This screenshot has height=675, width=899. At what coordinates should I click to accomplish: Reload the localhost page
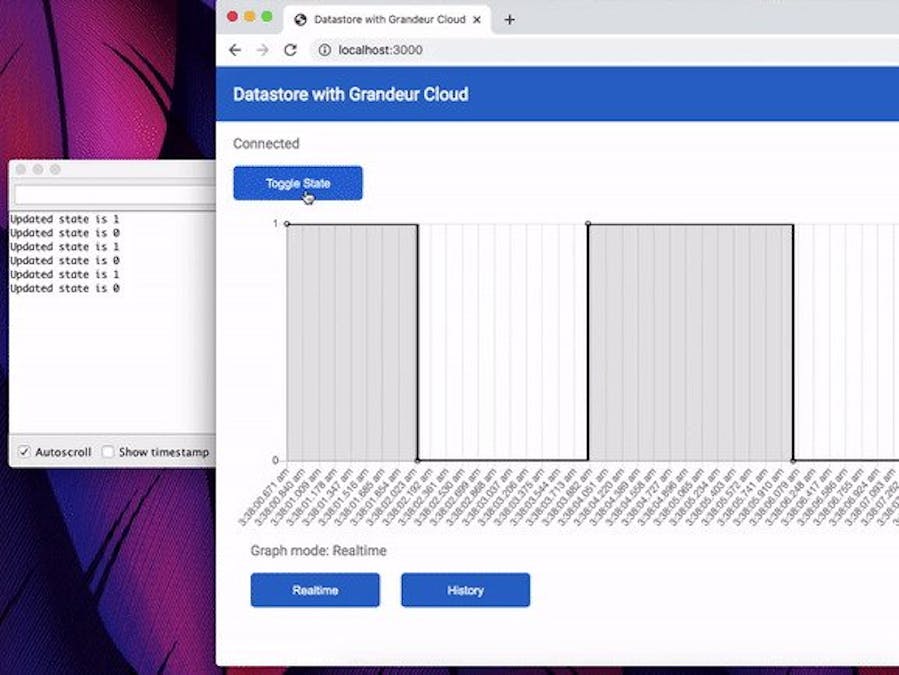click(x=291, y=50)
